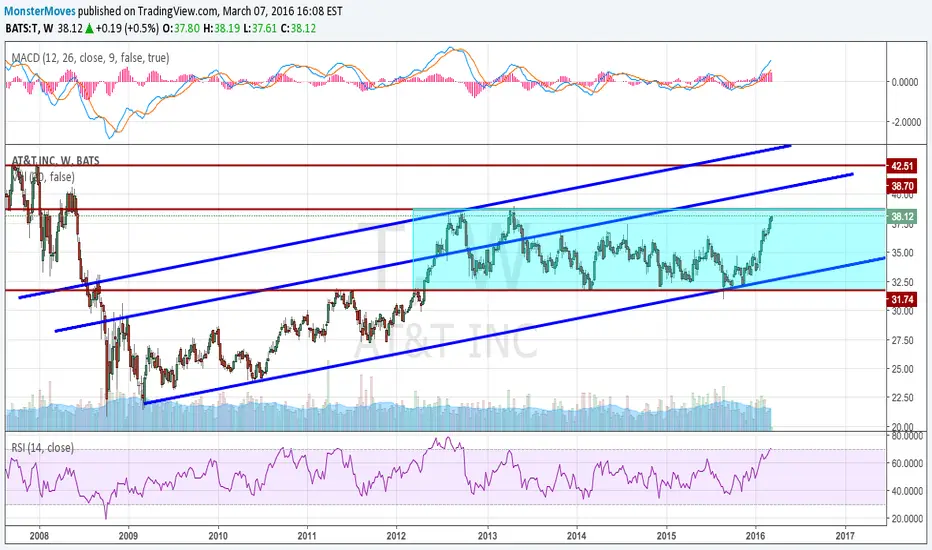The width and height of the screenshot is (932, 550).
Task: Click the 27.50 price axis tick
Action: (902, 340)
